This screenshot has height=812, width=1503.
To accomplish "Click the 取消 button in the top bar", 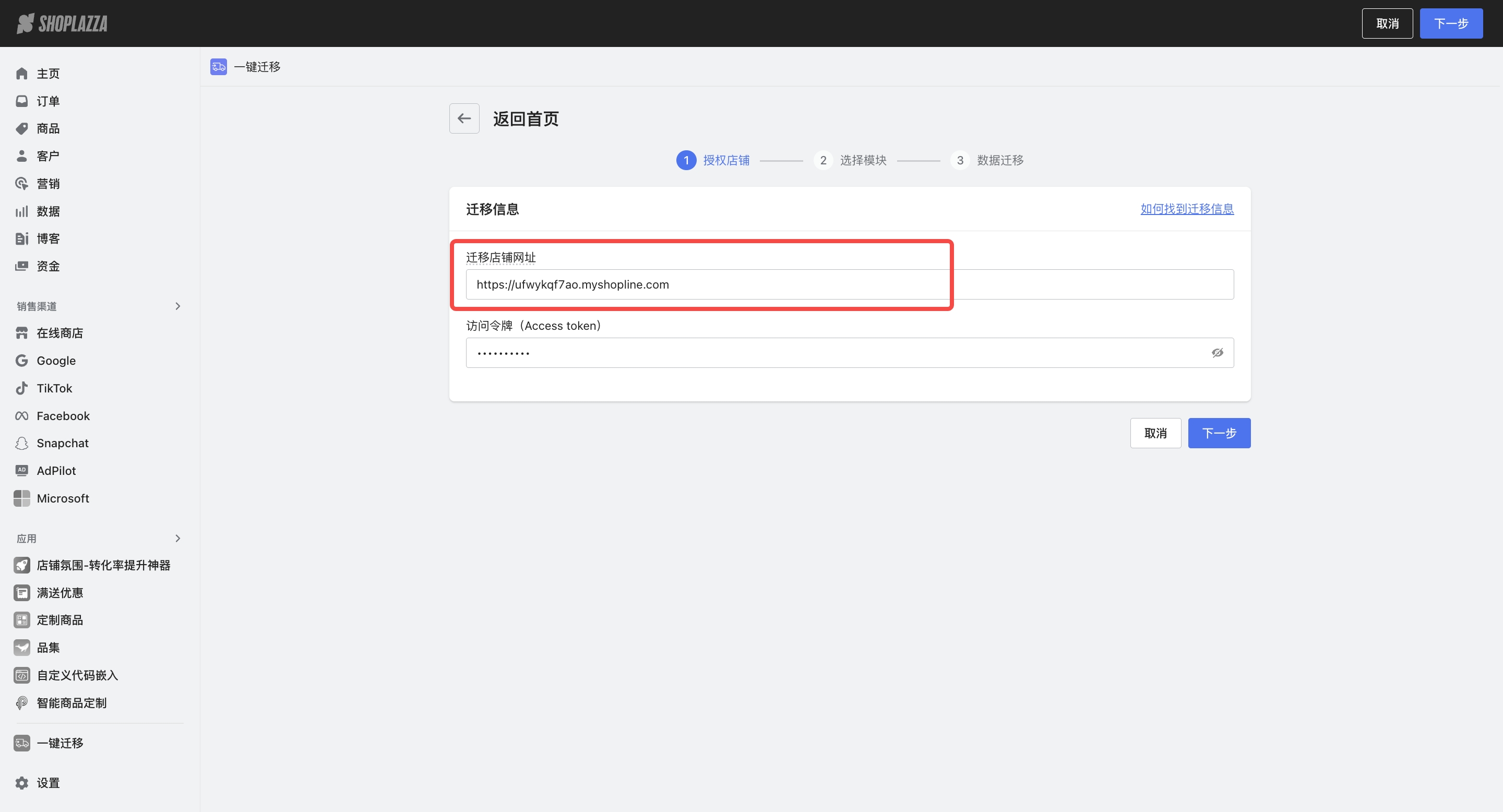I will pyautogui.click(x=1387, y=23).
